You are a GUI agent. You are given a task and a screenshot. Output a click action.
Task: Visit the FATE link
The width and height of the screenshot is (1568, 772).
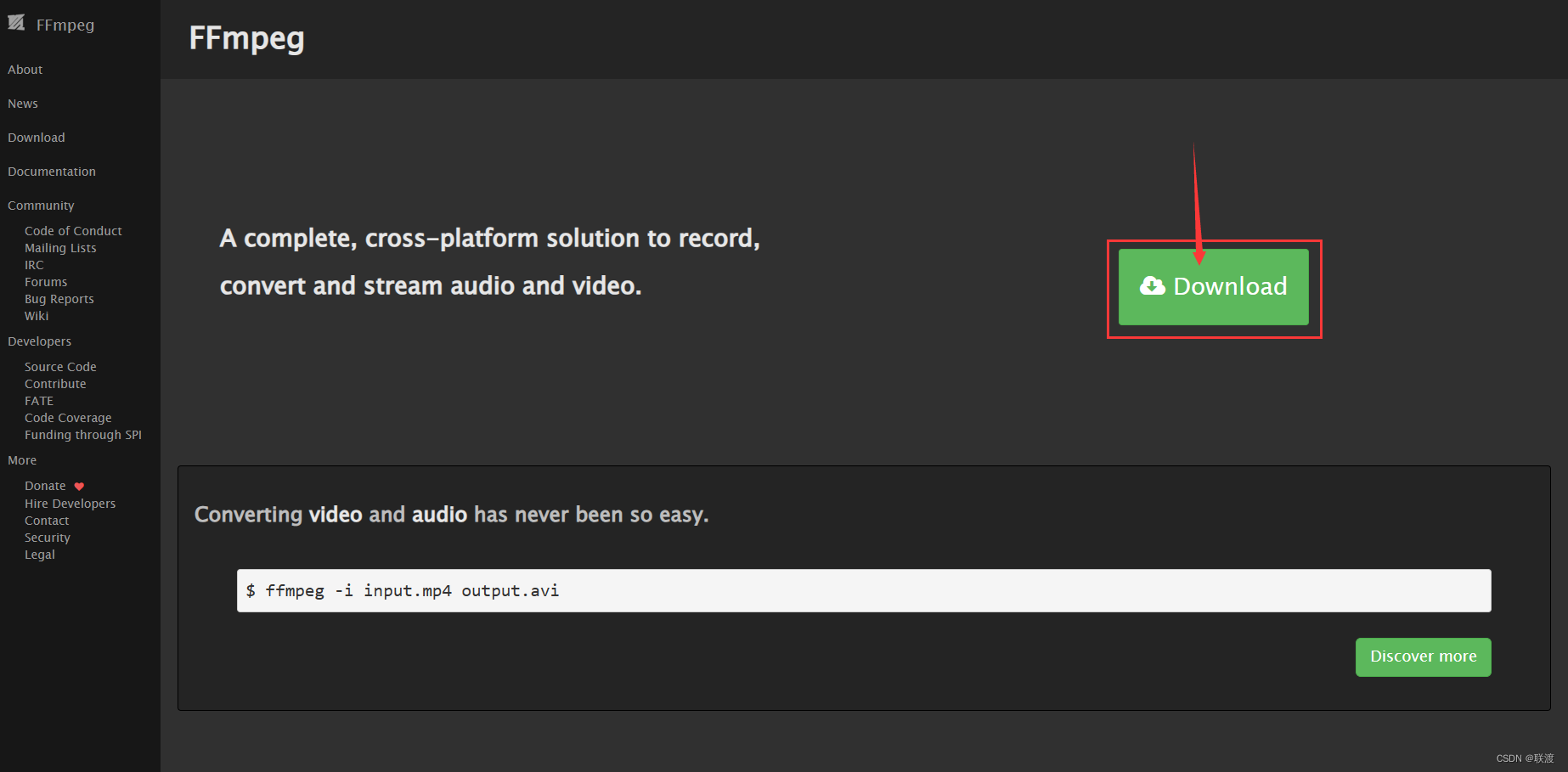pos(39,401)
